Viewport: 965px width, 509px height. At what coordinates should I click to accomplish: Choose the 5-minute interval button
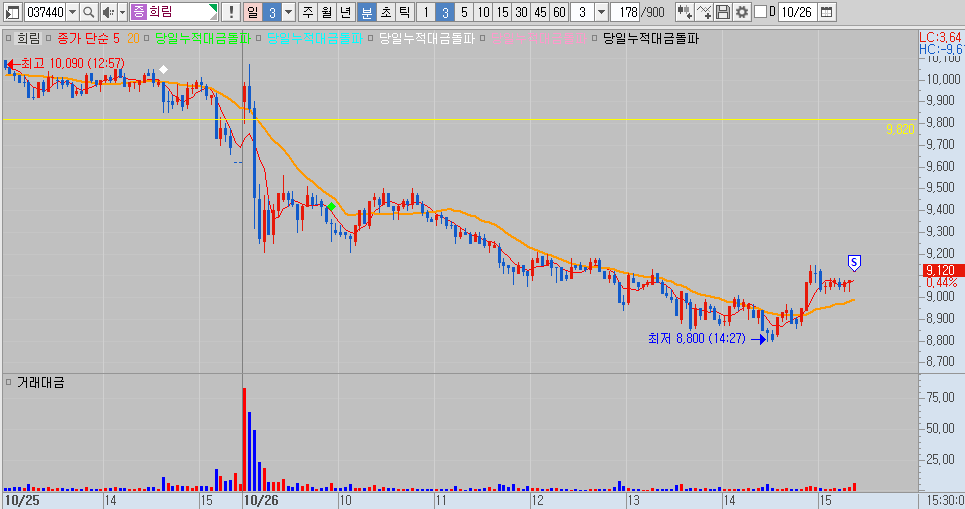(464, 12)
